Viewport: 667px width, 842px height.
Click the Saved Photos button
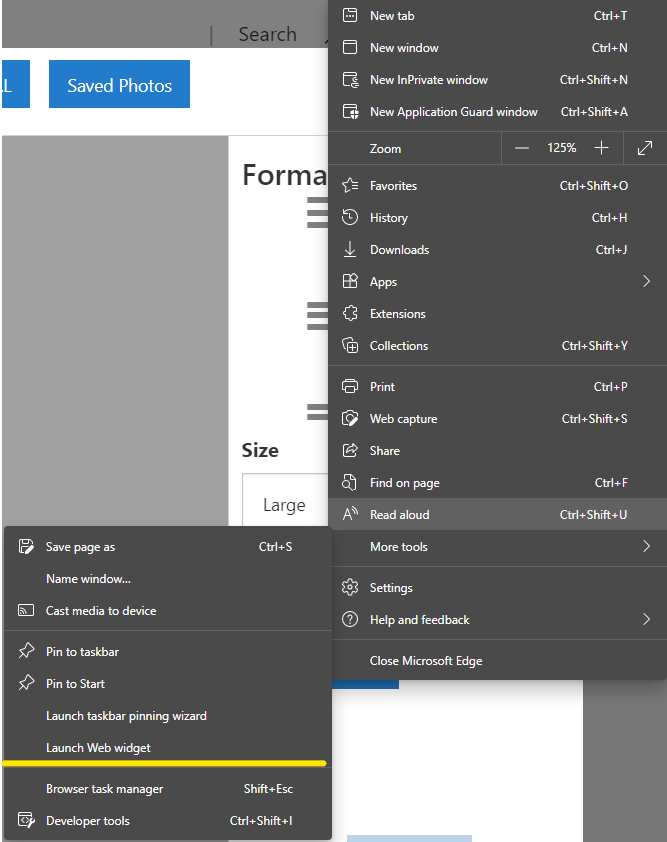[119, 86]
